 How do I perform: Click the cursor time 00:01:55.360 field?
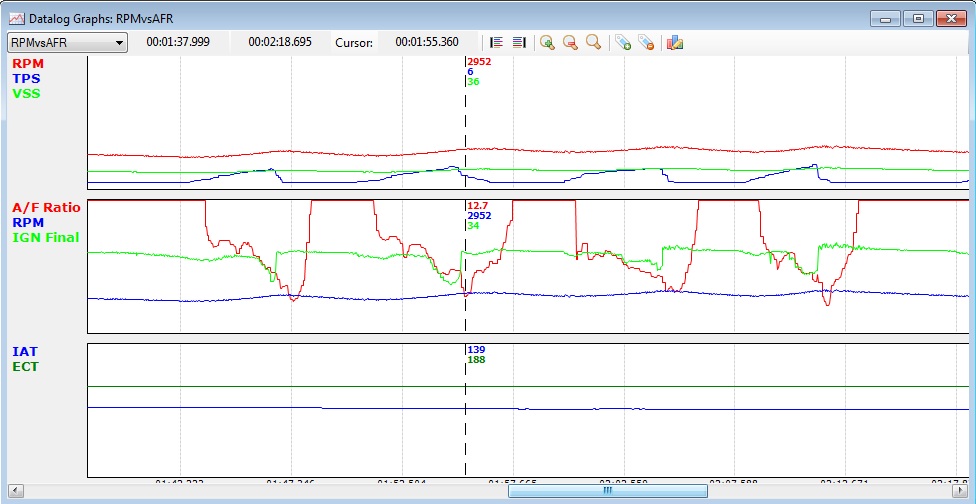tap(427, 42)
